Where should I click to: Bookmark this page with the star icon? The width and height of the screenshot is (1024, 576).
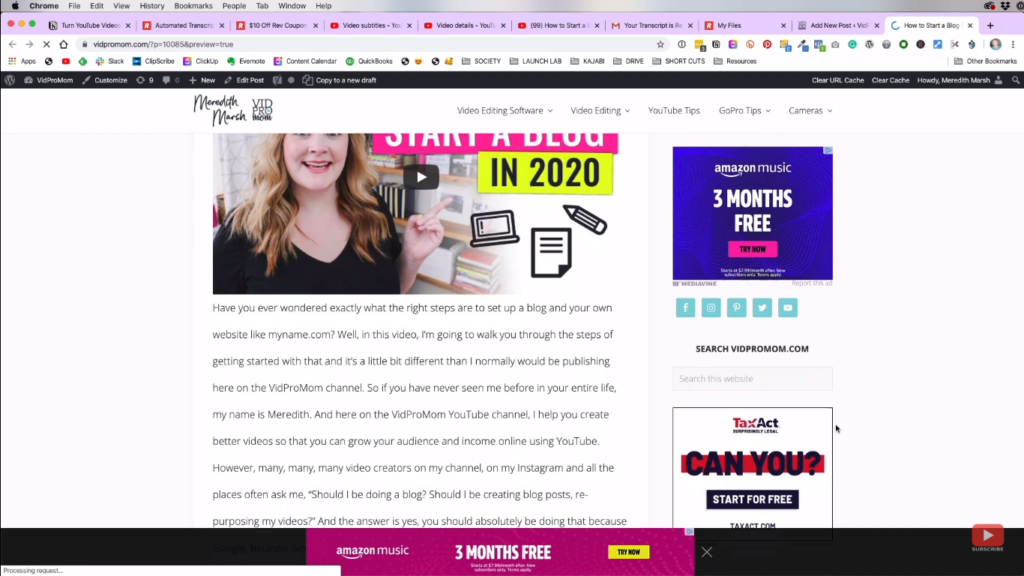tap(660, 44)
